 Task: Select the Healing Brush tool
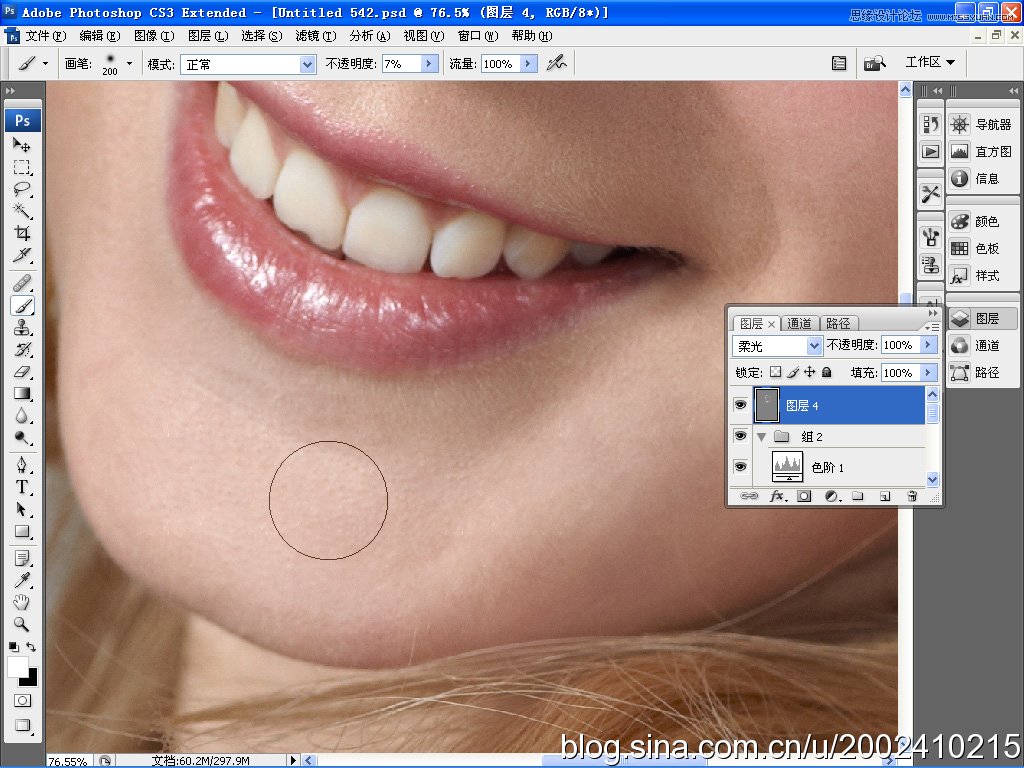pyautogui.click(x=22, y=283)
